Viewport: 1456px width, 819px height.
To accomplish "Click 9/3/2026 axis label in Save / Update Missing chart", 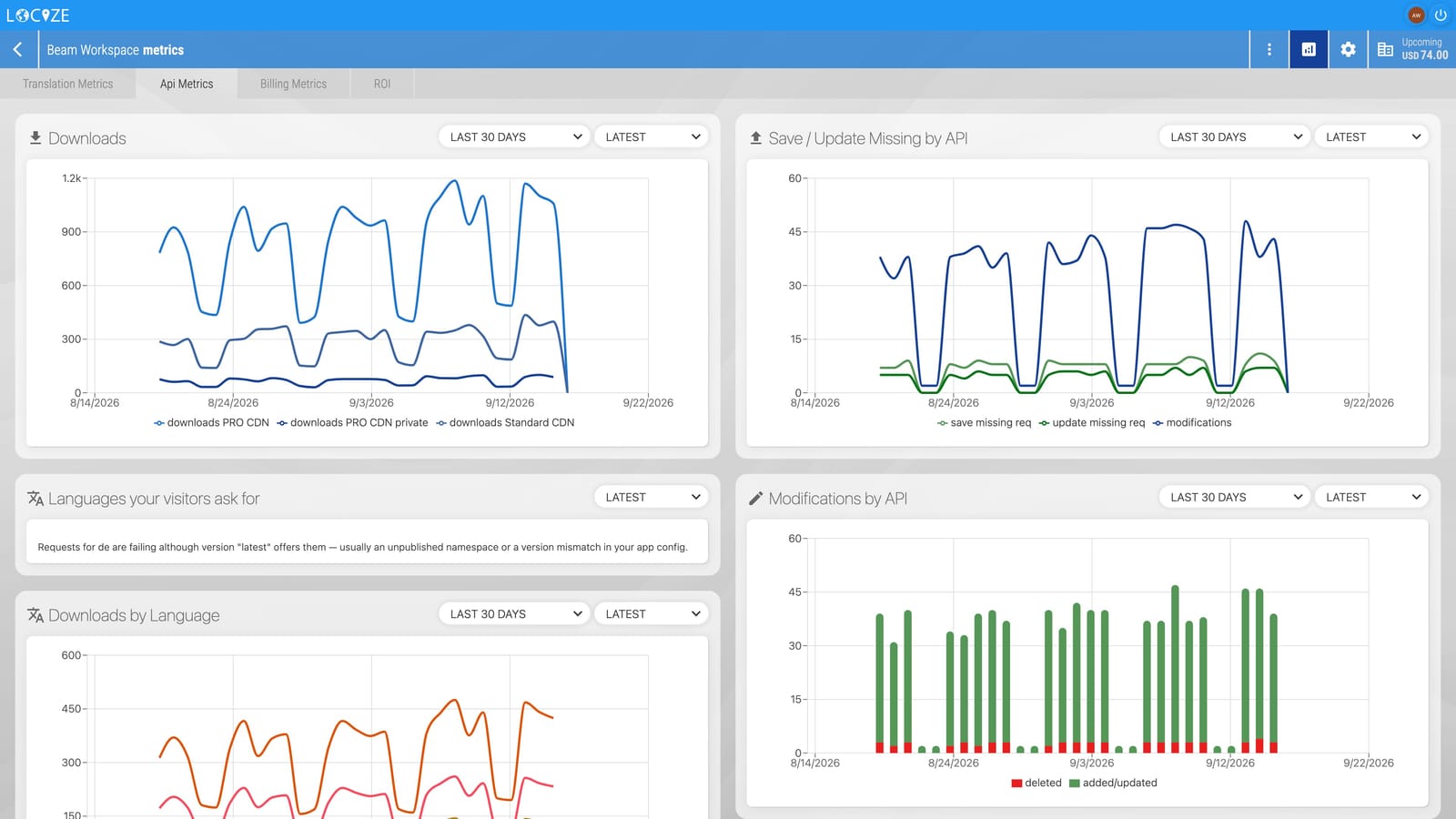I will [x=1092, y=403].
